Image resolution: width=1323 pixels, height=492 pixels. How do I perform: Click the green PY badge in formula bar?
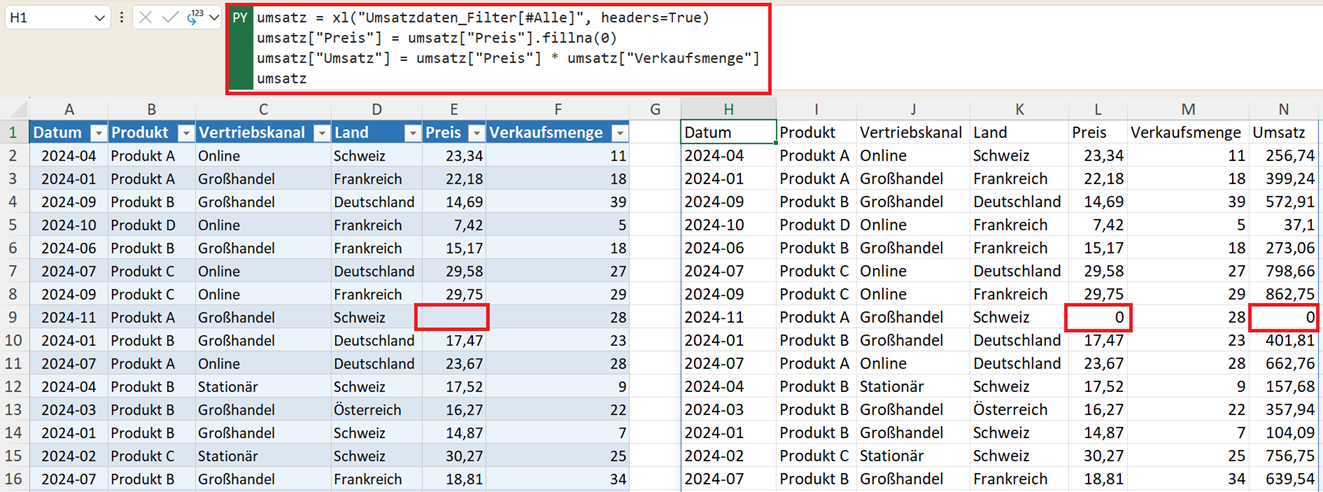coord(240,48)
